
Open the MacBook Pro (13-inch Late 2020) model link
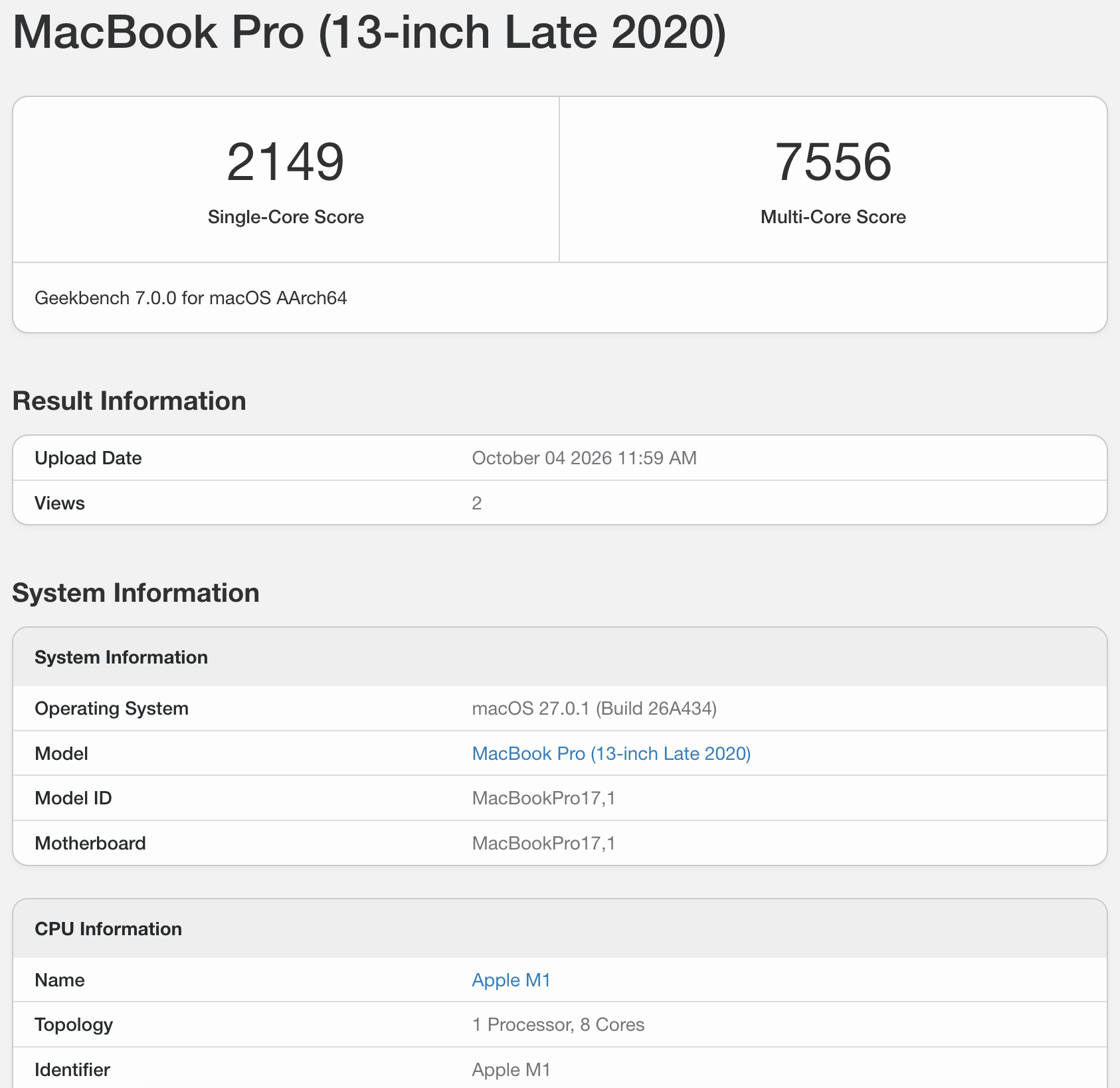tap(611, 753)
